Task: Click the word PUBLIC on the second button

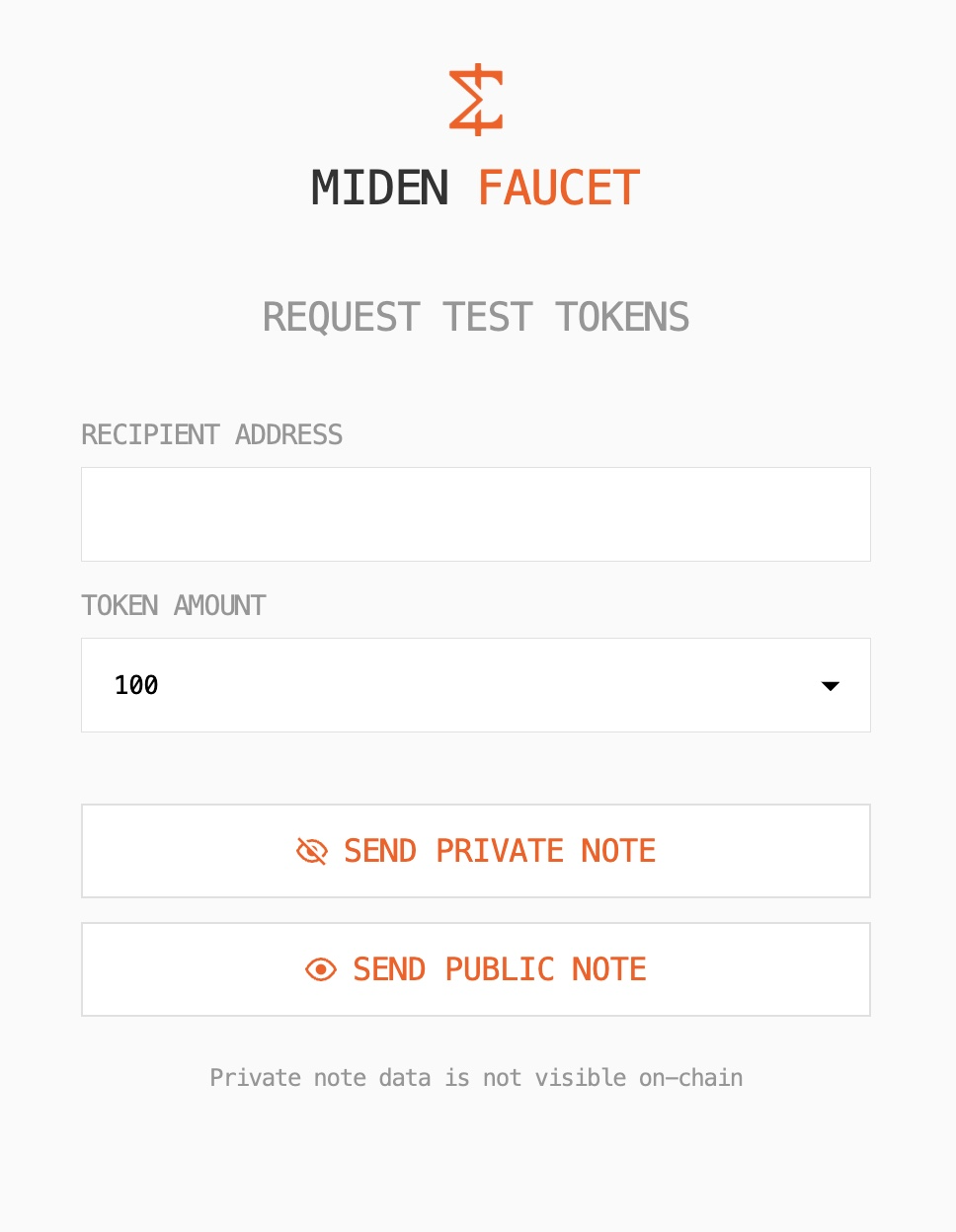Action: point(500,969)
